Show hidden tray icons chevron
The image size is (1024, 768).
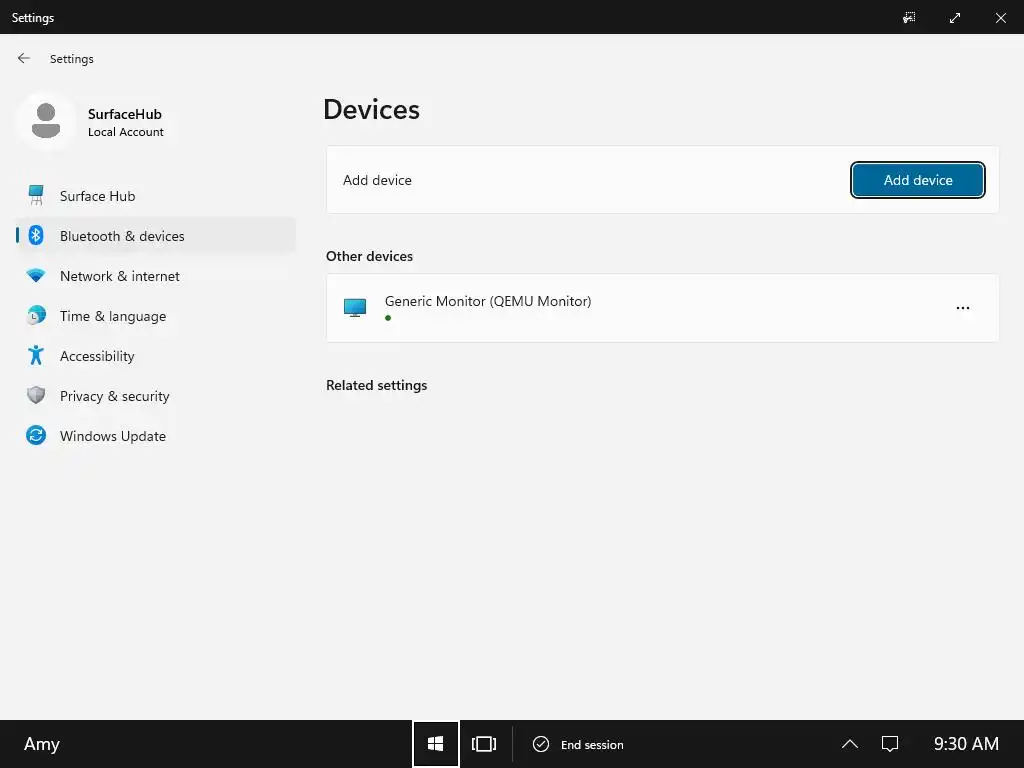(850, 744)
